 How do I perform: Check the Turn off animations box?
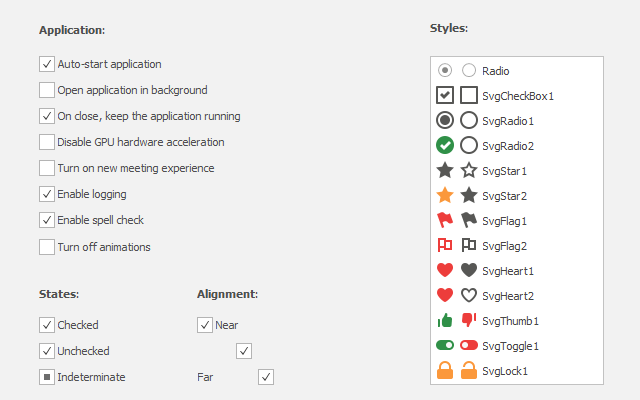[47, 246]
